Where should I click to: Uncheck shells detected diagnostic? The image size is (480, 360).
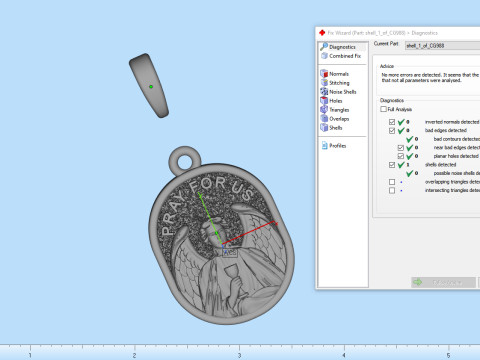point(392,165)
